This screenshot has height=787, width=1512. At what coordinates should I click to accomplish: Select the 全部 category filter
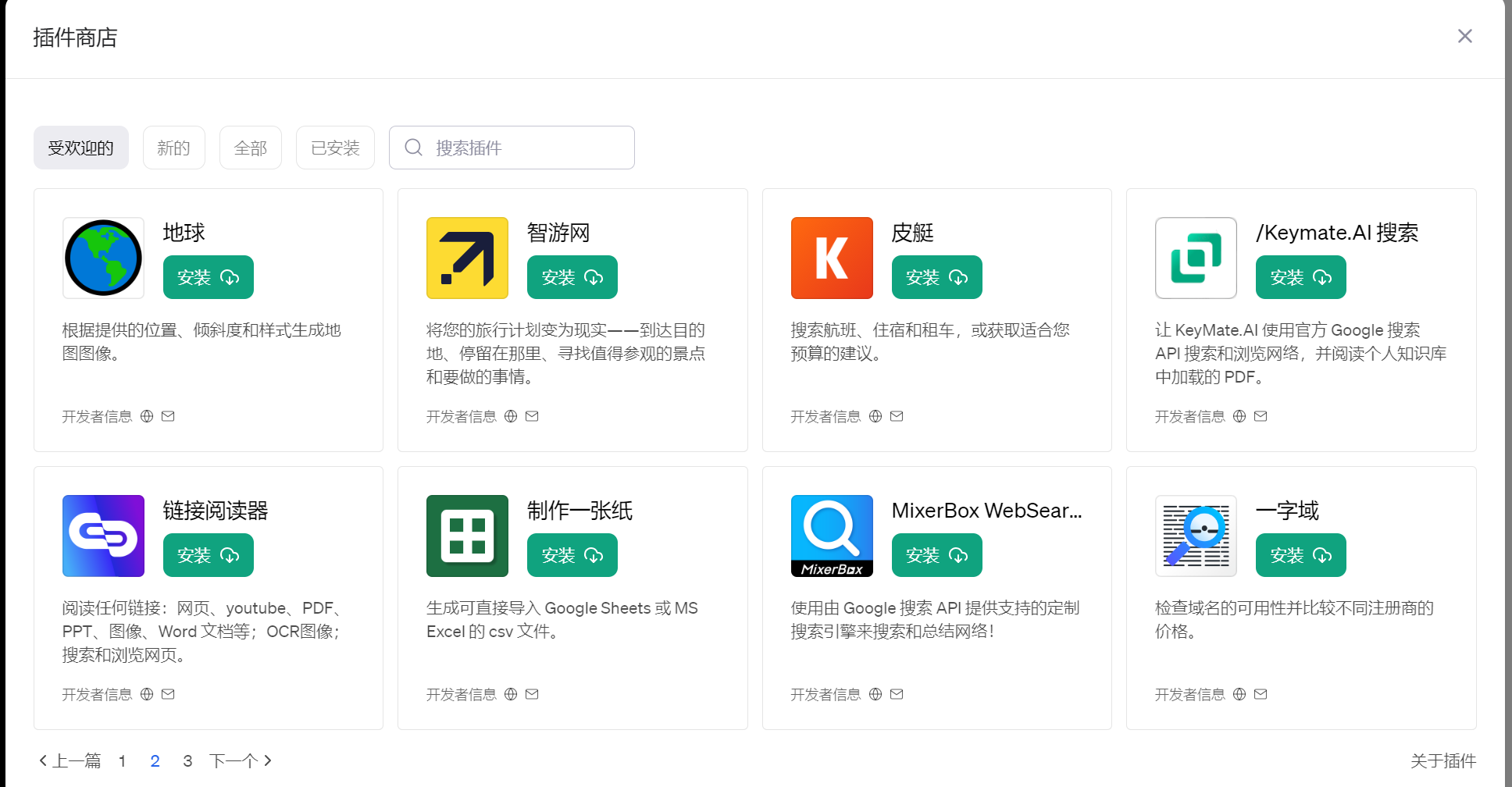click(250, 148)
